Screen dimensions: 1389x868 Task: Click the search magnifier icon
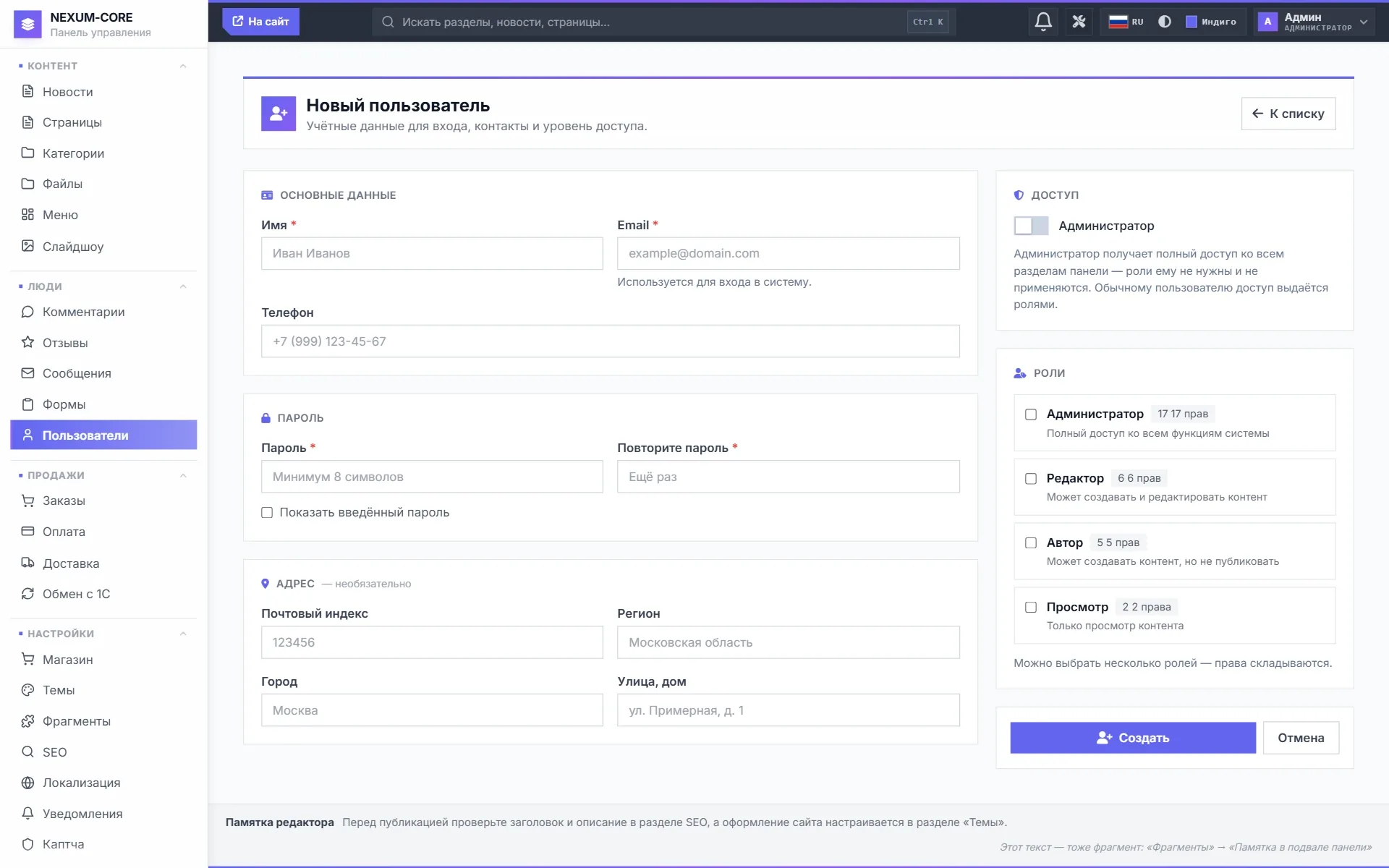(x=388, y=22)
